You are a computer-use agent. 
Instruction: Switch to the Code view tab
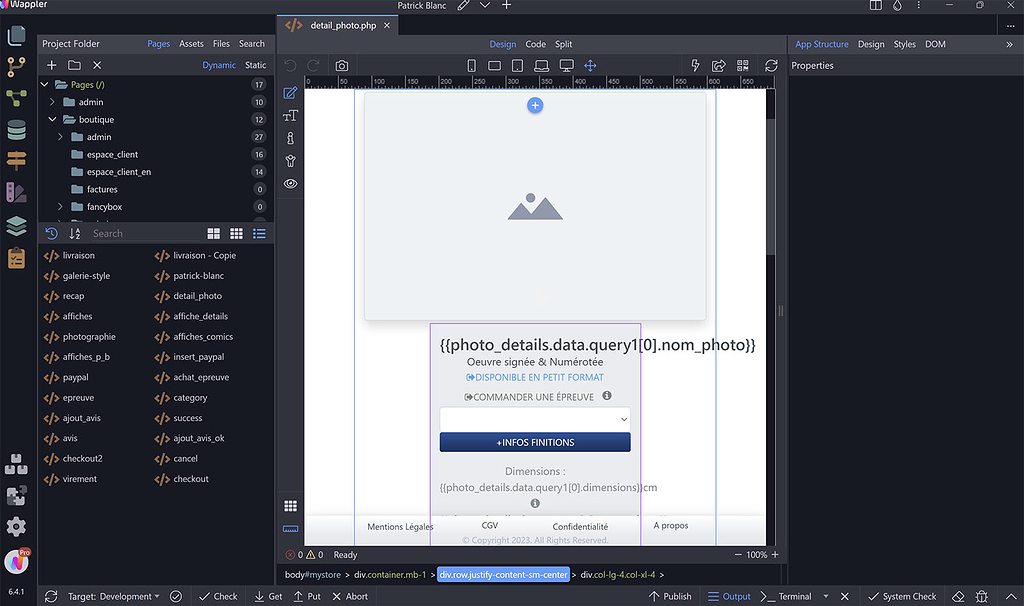click(536, 44)
